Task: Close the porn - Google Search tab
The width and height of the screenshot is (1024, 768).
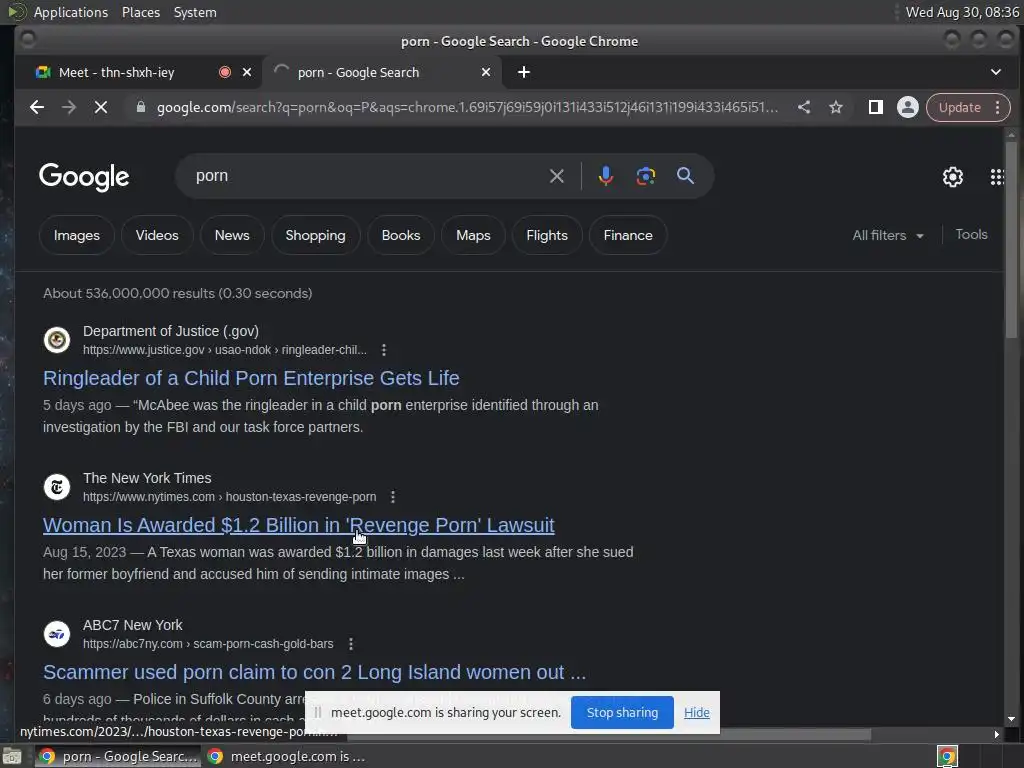Action: [486, 72]
